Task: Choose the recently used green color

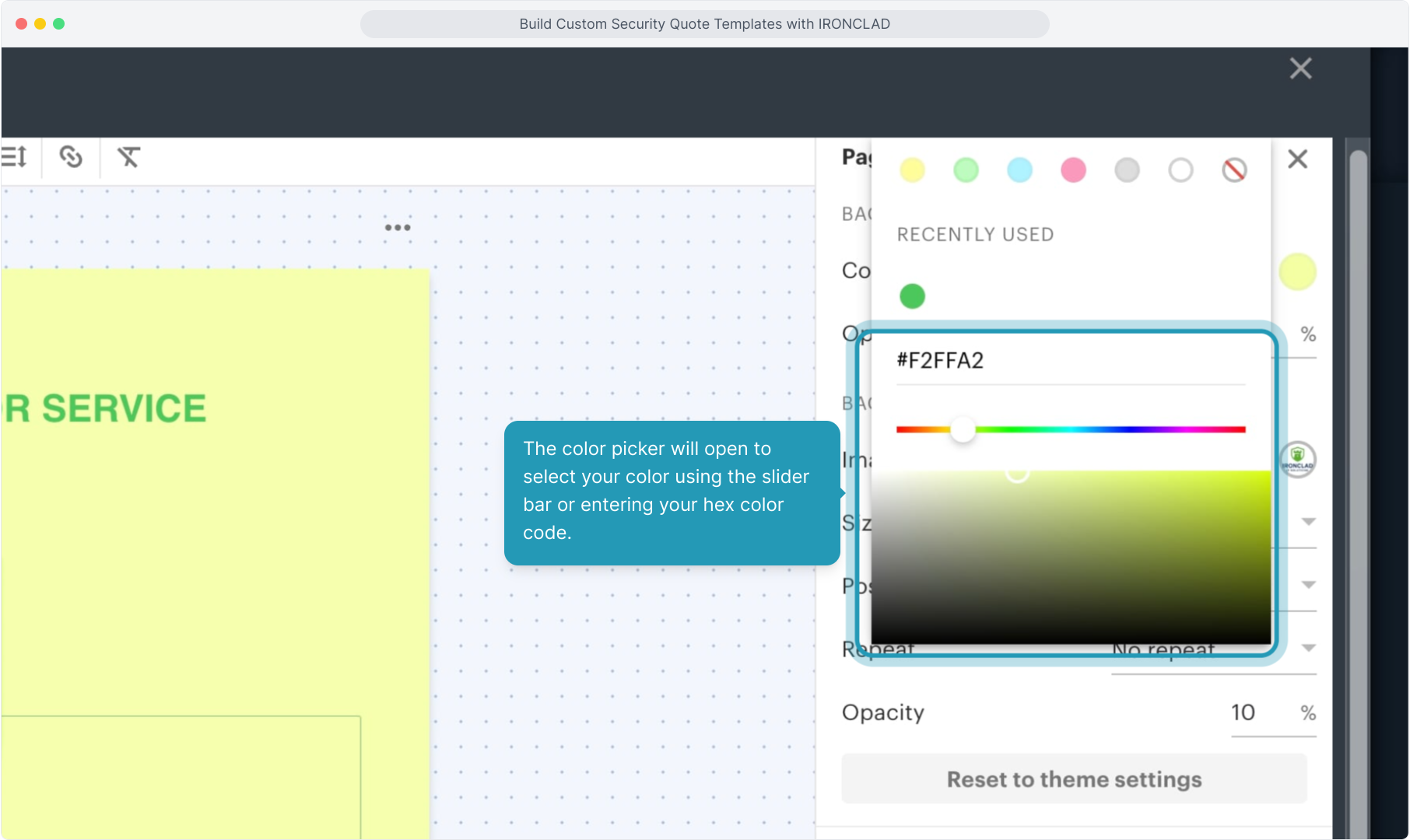Action: click(912, 296)
